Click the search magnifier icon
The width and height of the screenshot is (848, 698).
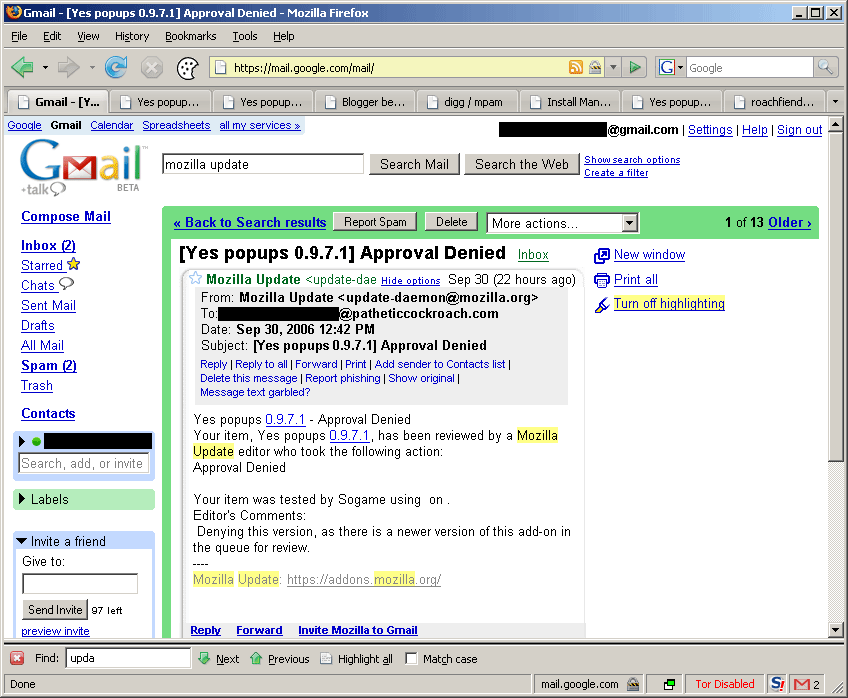[x=825, y=67]
